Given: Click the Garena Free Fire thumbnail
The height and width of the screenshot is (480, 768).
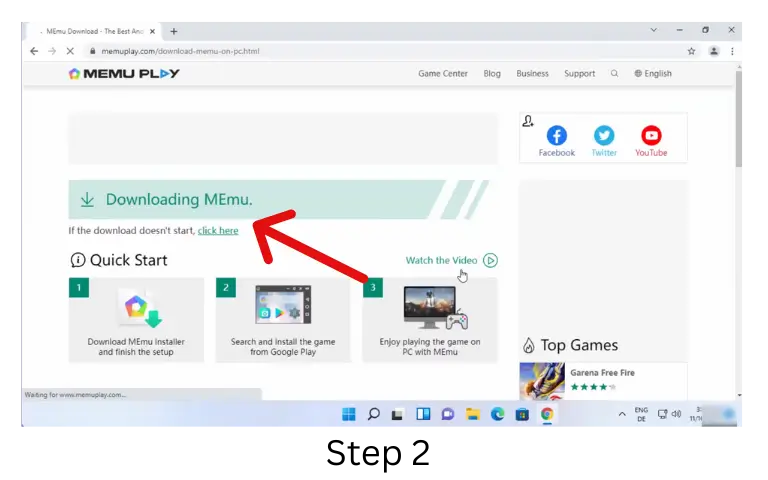Looking at the screenshot, I should (x=542, y=381).
